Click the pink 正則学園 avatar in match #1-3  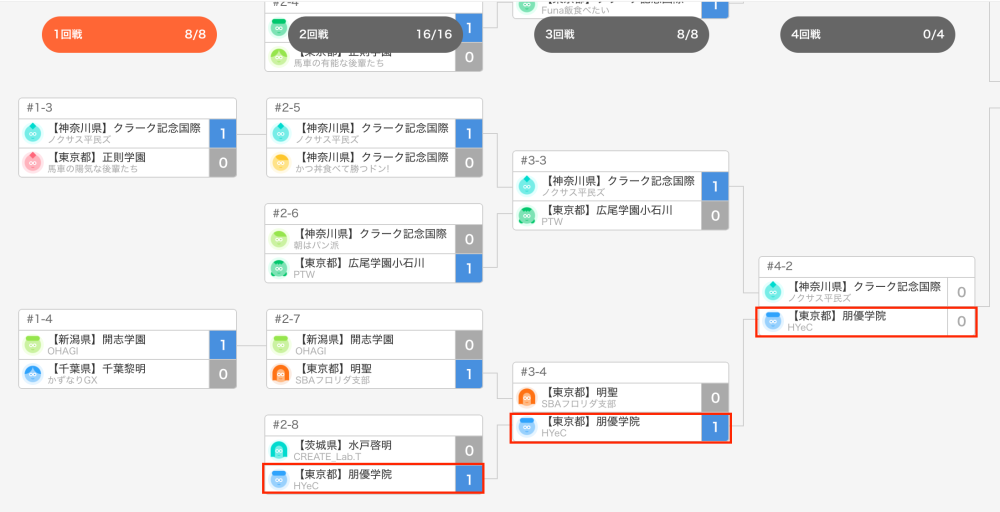33,162
